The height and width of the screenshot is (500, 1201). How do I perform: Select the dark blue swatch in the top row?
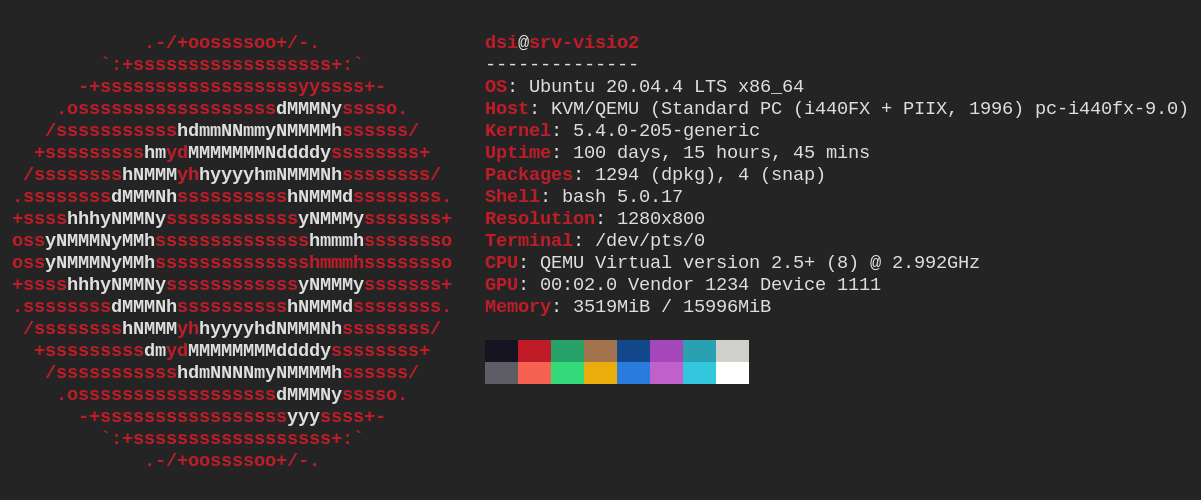pyautogui.click(x=633, y=351)
